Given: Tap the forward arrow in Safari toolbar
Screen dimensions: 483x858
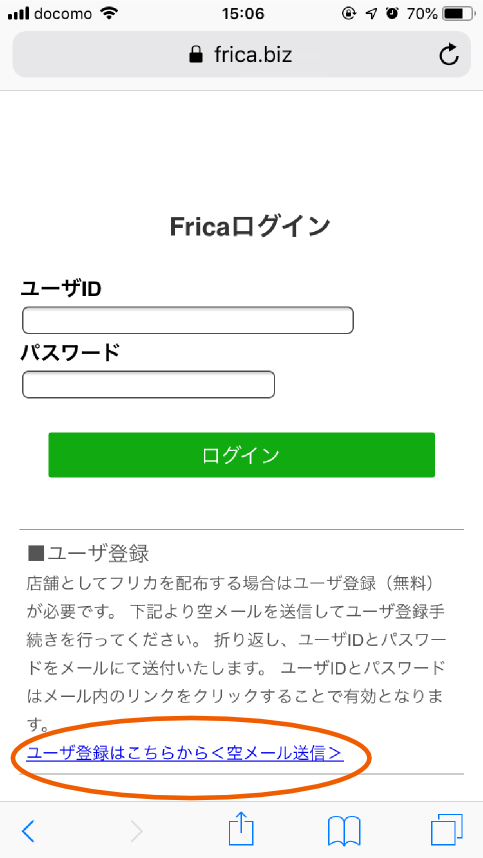Looking at the screenshot, I should 137,831.
